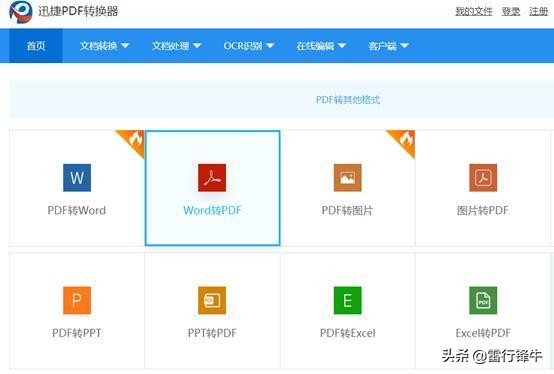Click the PDF转Excel label
Viewport: 554px width, 374px height.
tap(348, 333)
